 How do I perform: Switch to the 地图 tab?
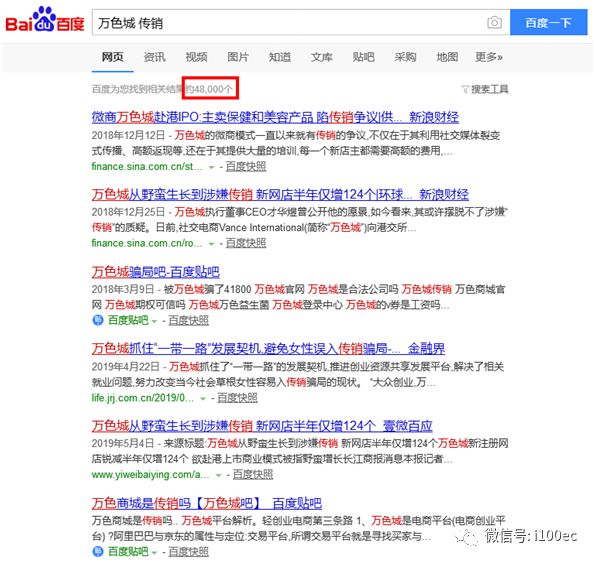click(x=447, y=57)
